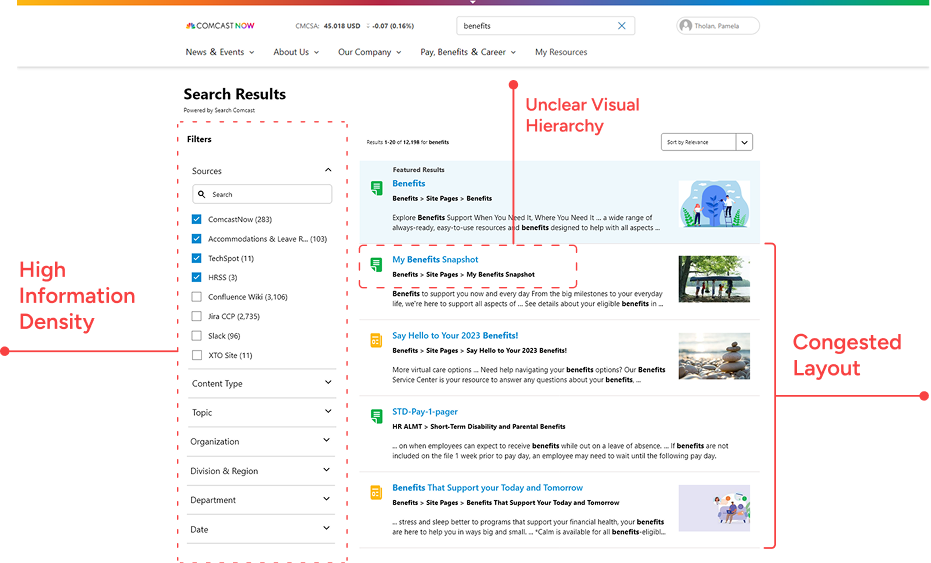Screen dimensions: 931x563
Task: Open Say Hello to Your 2023 Benefits!
Action: coord(455,336)
